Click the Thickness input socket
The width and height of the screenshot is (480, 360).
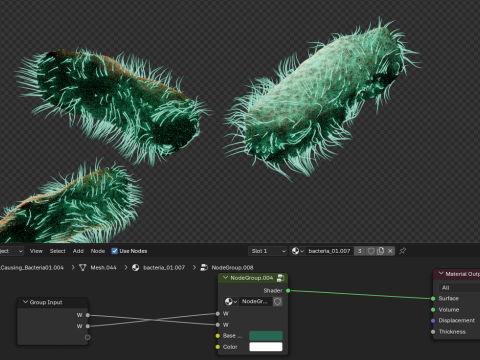[x=433, y=332]
